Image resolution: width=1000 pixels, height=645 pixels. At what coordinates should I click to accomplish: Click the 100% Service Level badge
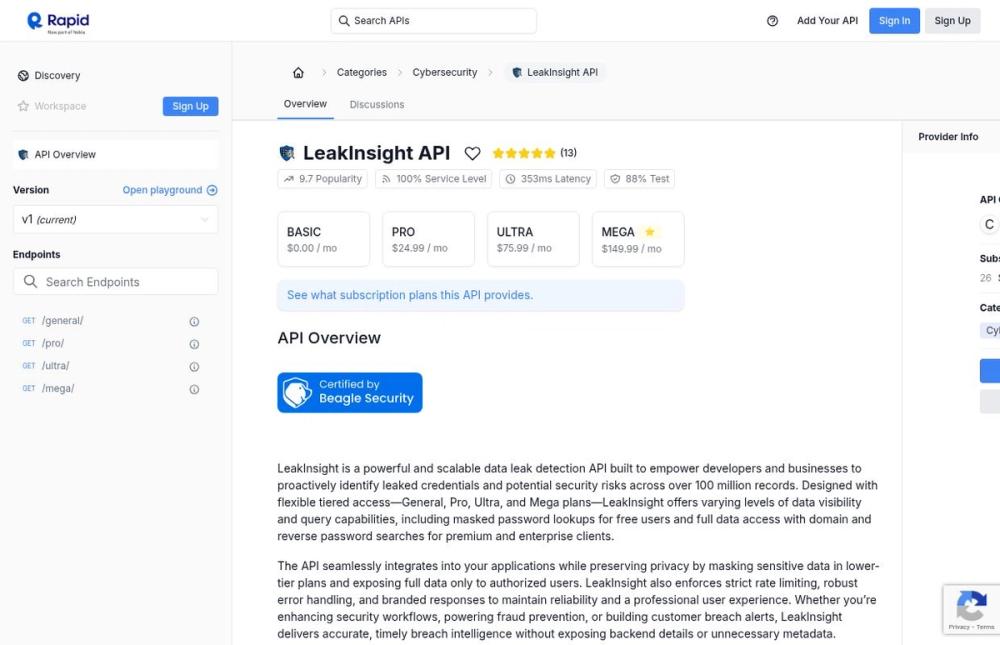point(434,179)
